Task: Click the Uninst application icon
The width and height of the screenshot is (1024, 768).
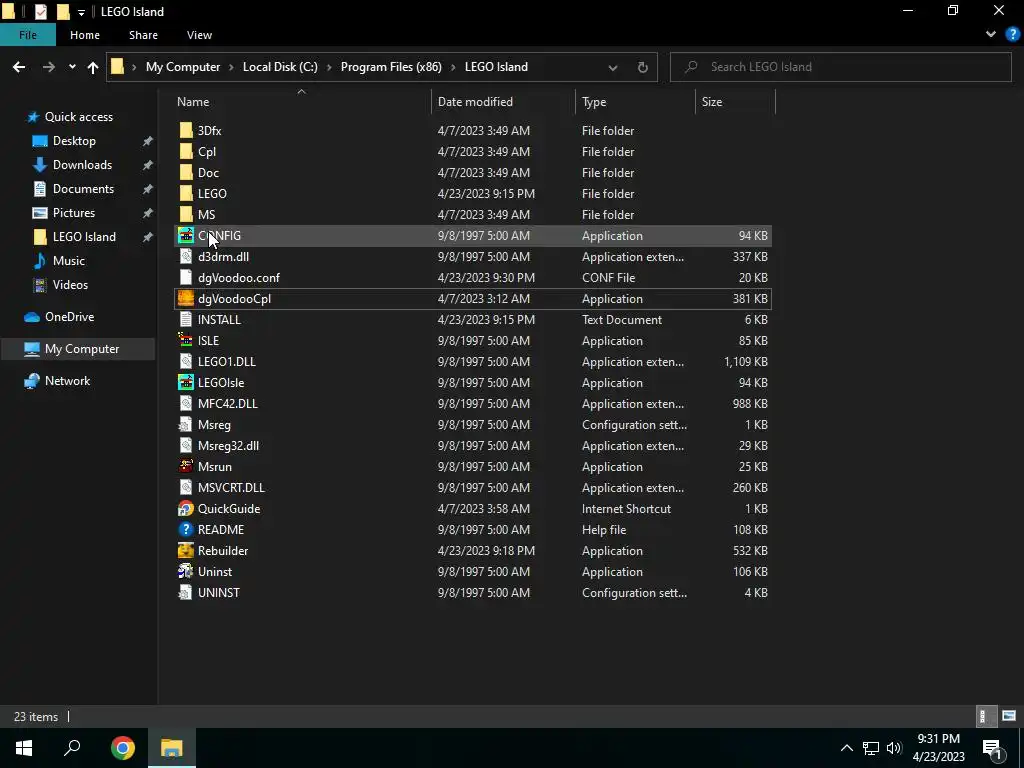Action: pyautogui.click(x=186, y=571)
